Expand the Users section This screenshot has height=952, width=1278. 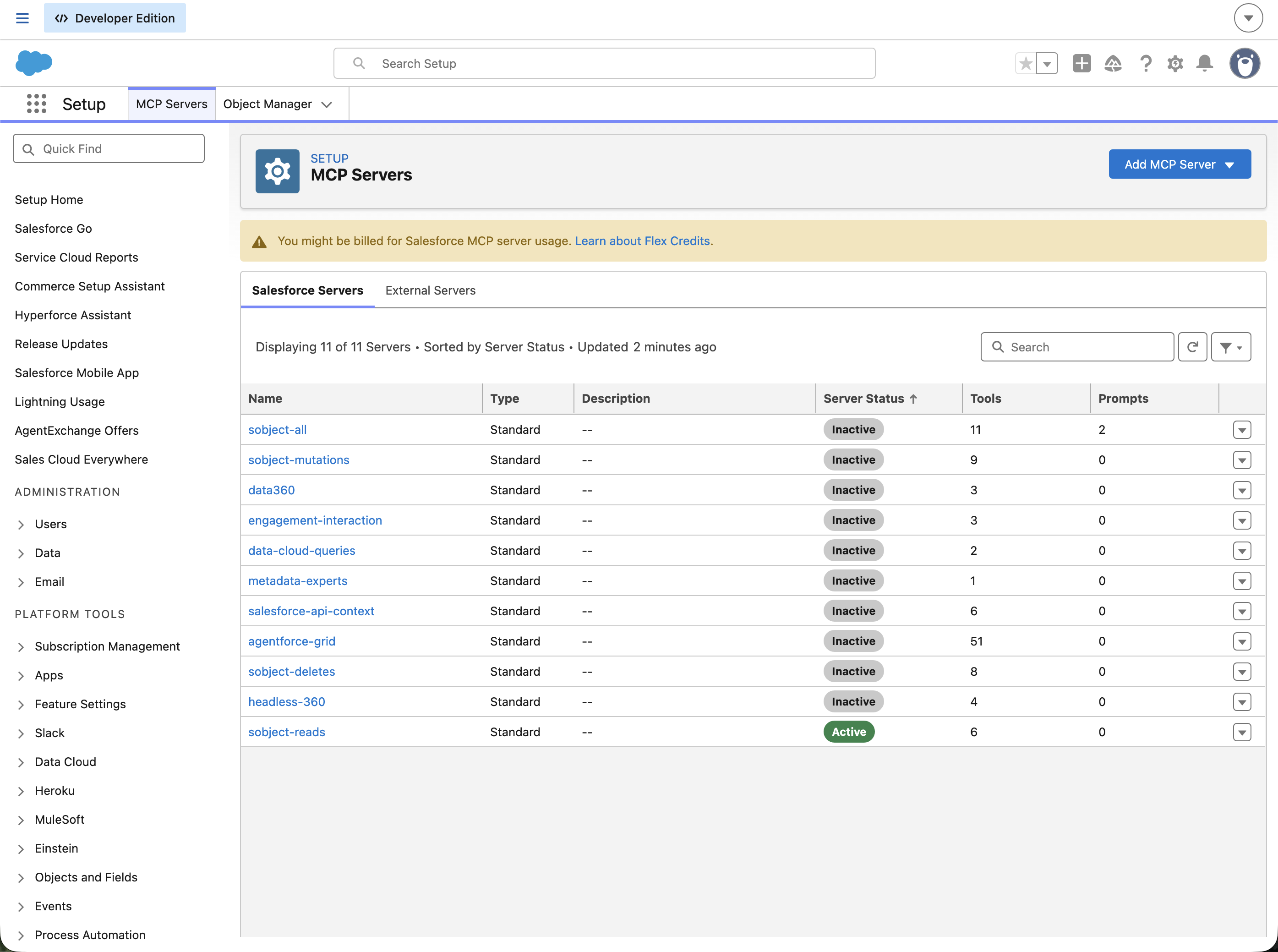pos(21,525)
